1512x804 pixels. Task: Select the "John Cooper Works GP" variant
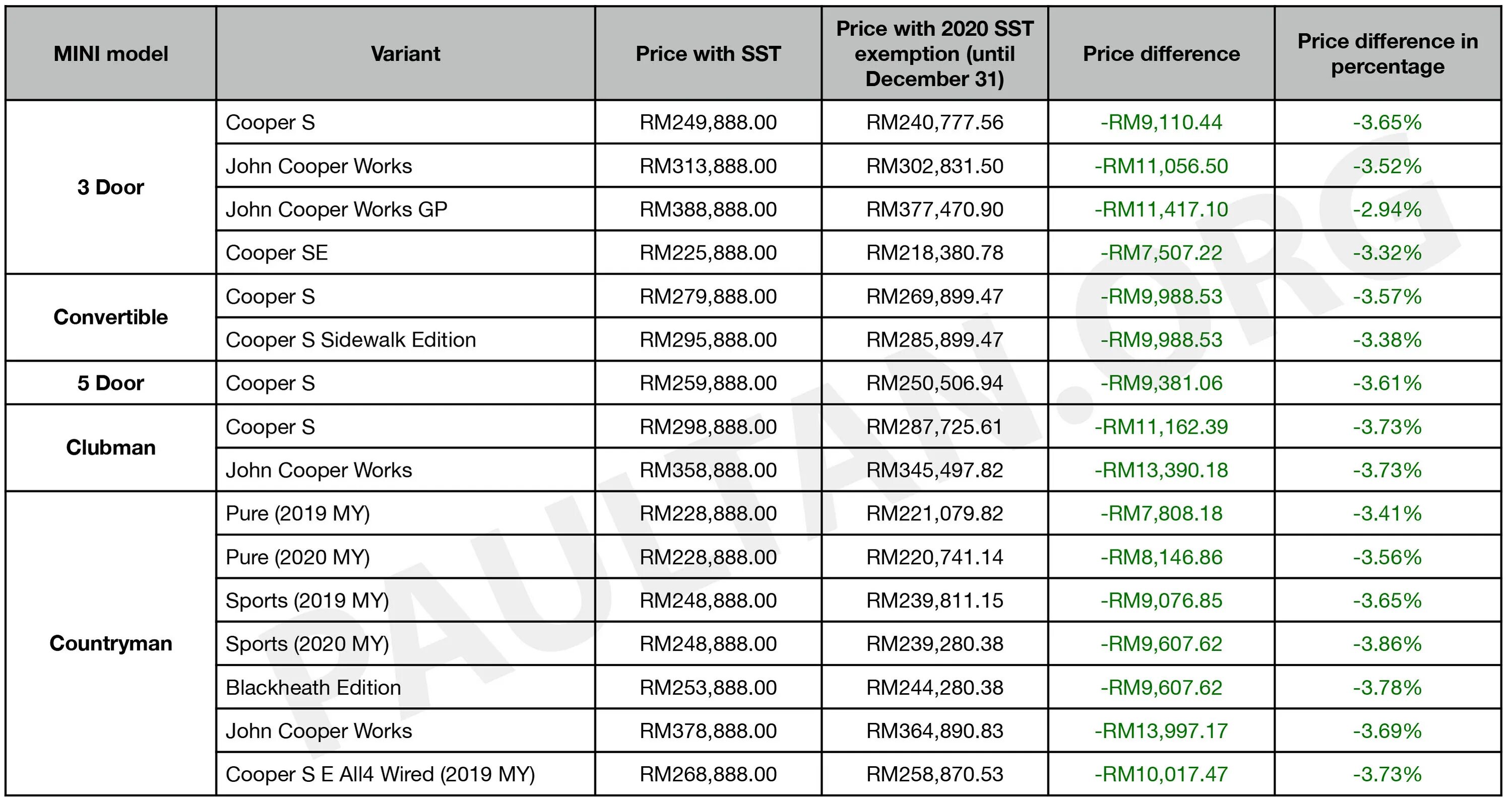(x=336, y=210)
